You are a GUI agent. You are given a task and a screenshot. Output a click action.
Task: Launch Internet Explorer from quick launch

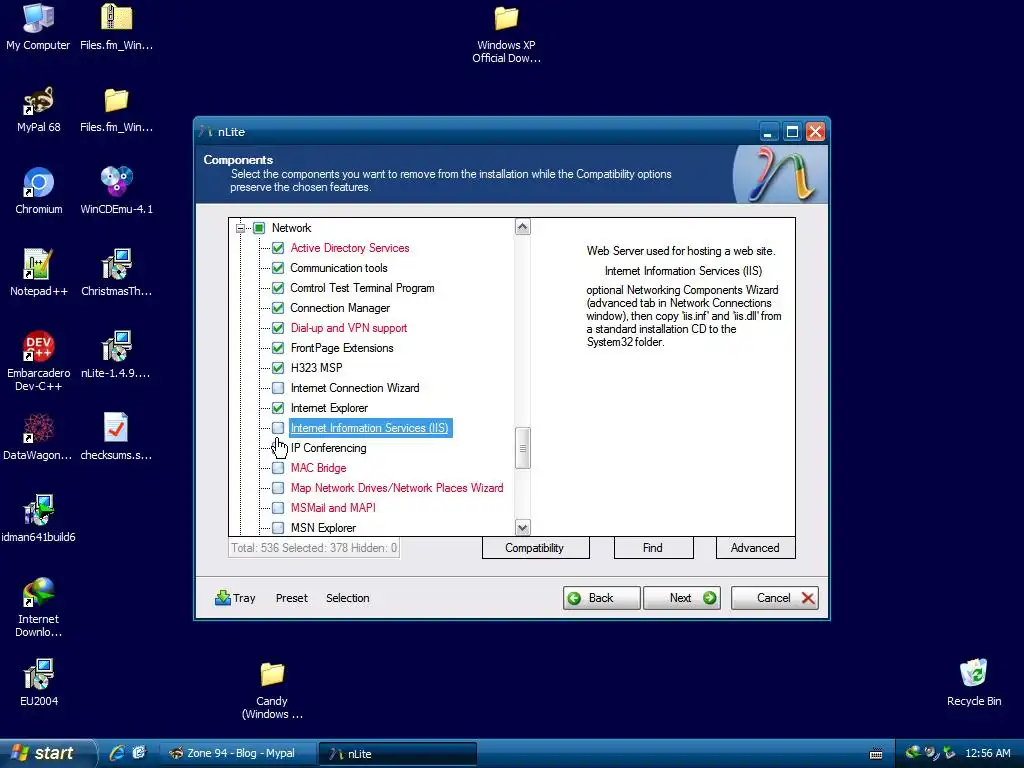pyautogui.click(x=117, y=753)
